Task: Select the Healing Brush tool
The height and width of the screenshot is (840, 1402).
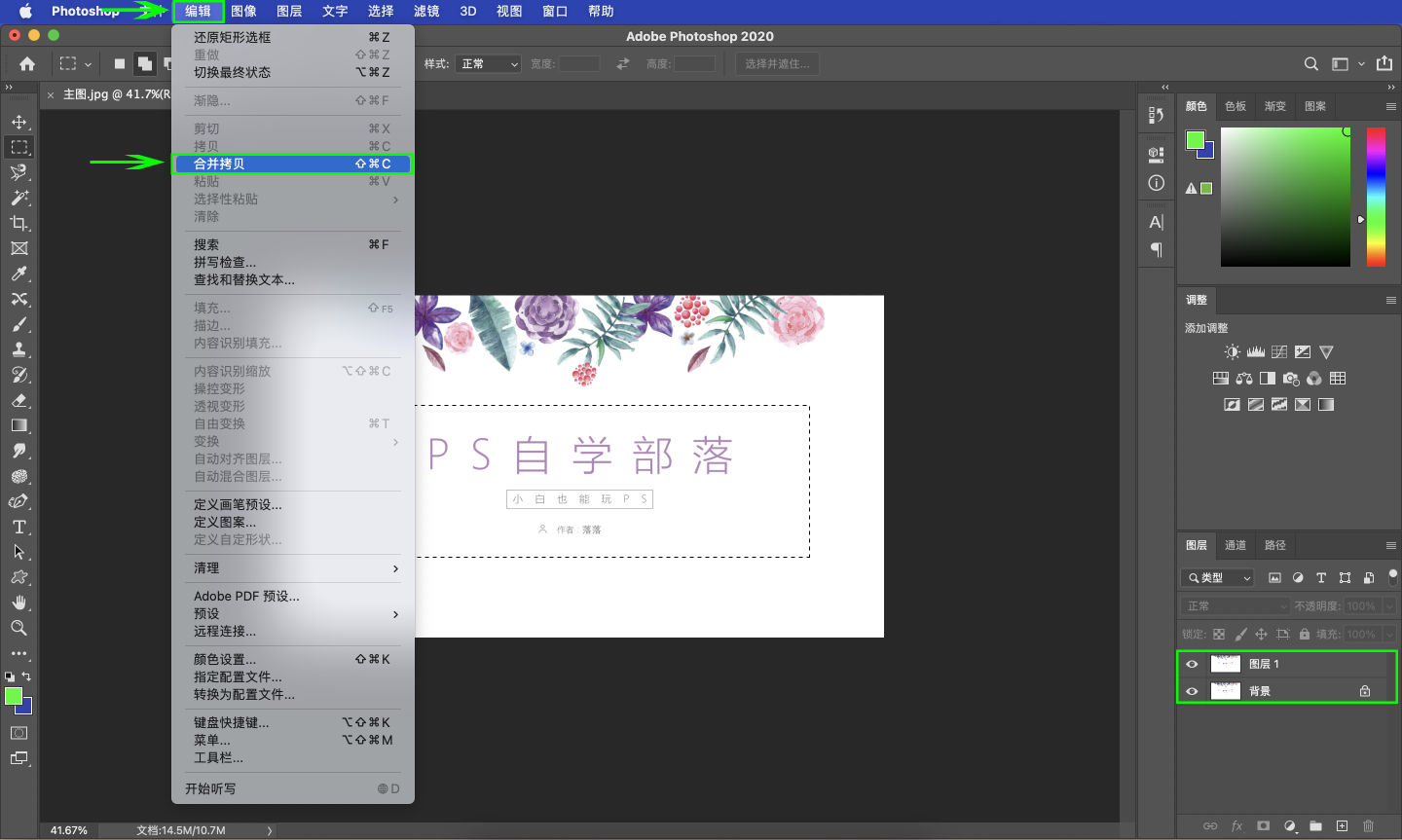Action: coord(19,299)
